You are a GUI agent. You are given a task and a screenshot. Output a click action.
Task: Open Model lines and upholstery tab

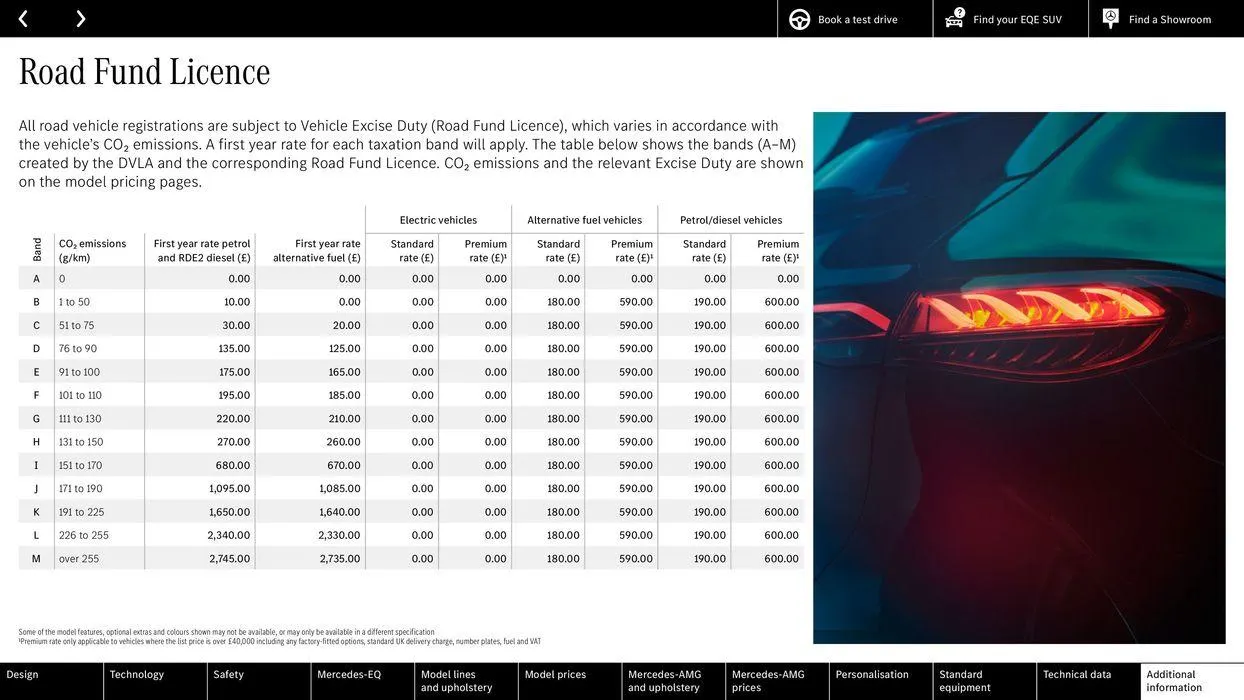point(466,681)
